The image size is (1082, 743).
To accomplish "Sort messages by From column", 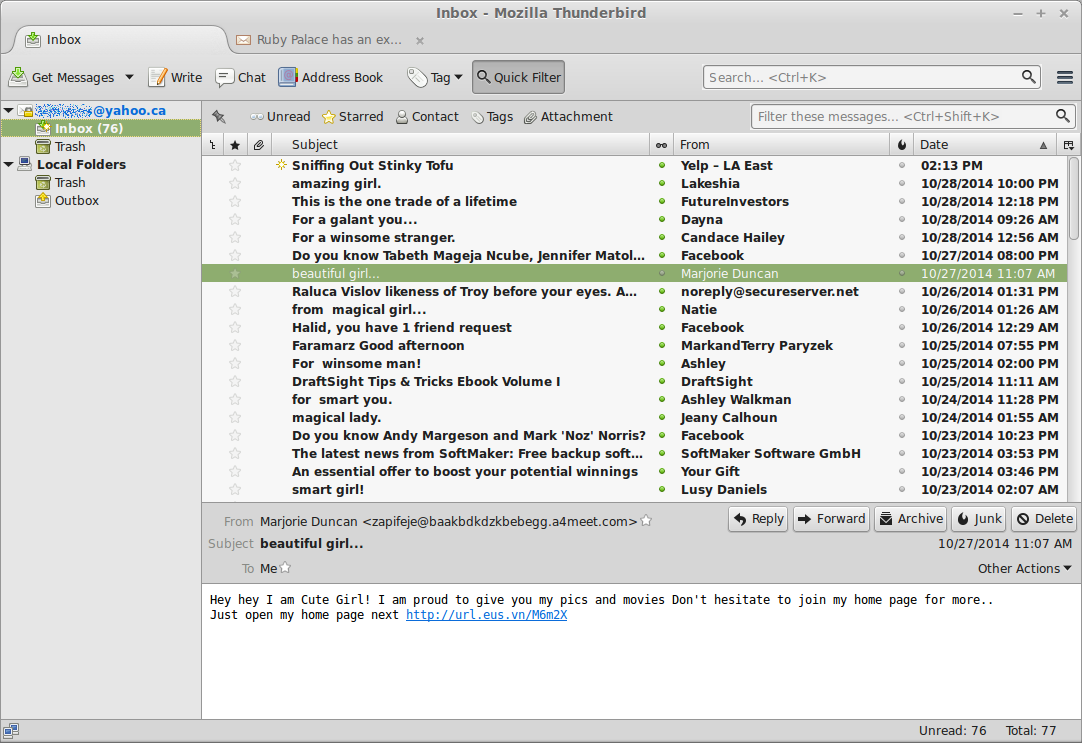I will pyautogui.click(x=781, y=145).
